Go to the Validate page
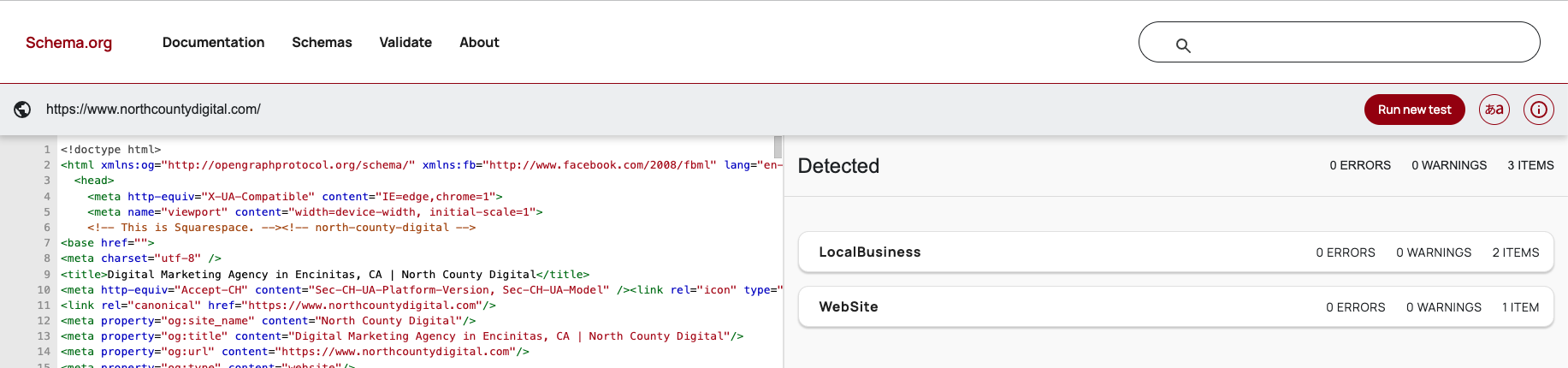Image resolution: width=1568 pixels, height=368 pixels. point(405,43)
